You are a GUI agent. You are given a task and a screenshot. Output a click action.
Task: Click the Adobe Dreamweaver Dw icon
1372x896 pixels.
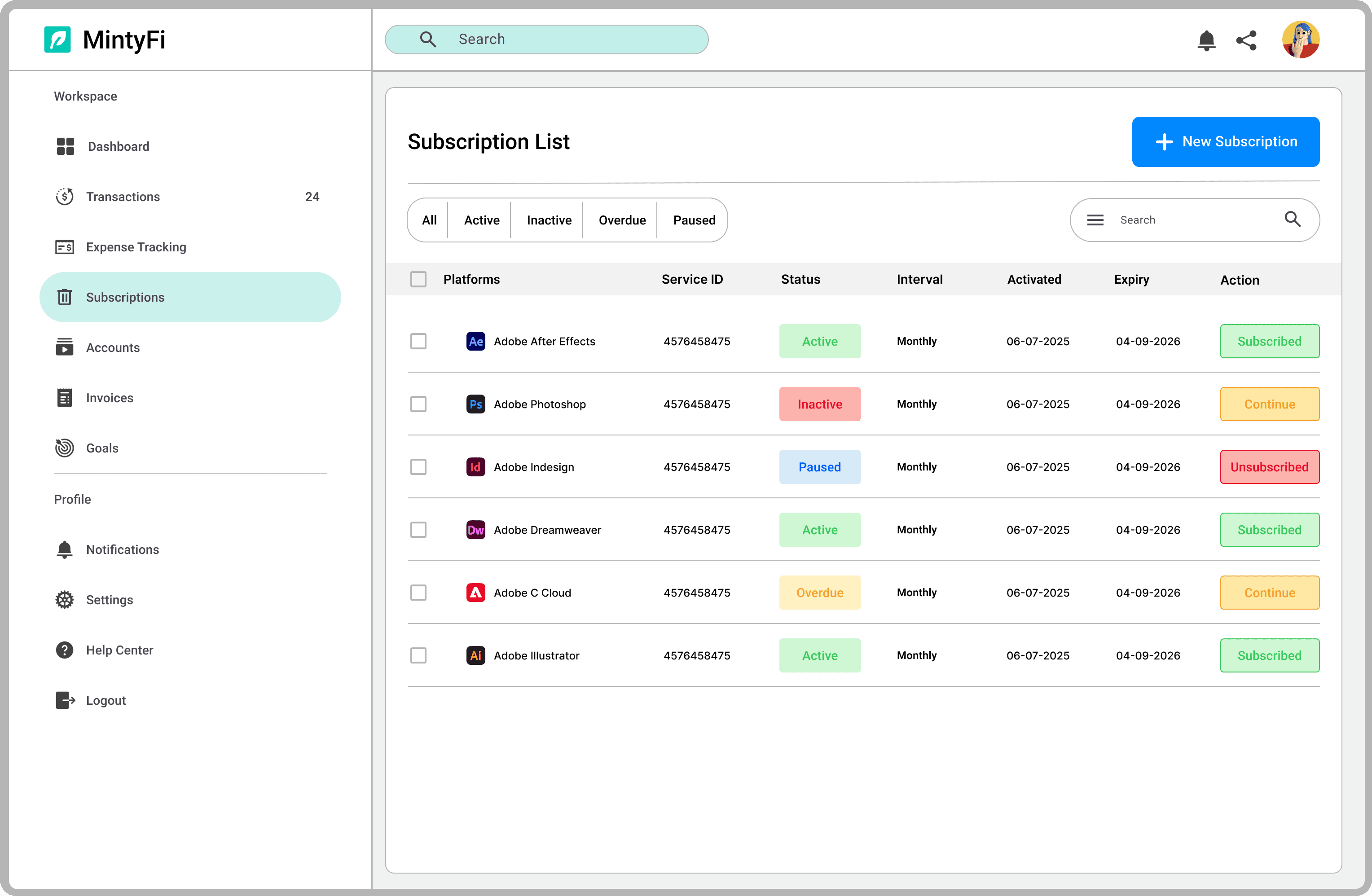pos(475,530)
